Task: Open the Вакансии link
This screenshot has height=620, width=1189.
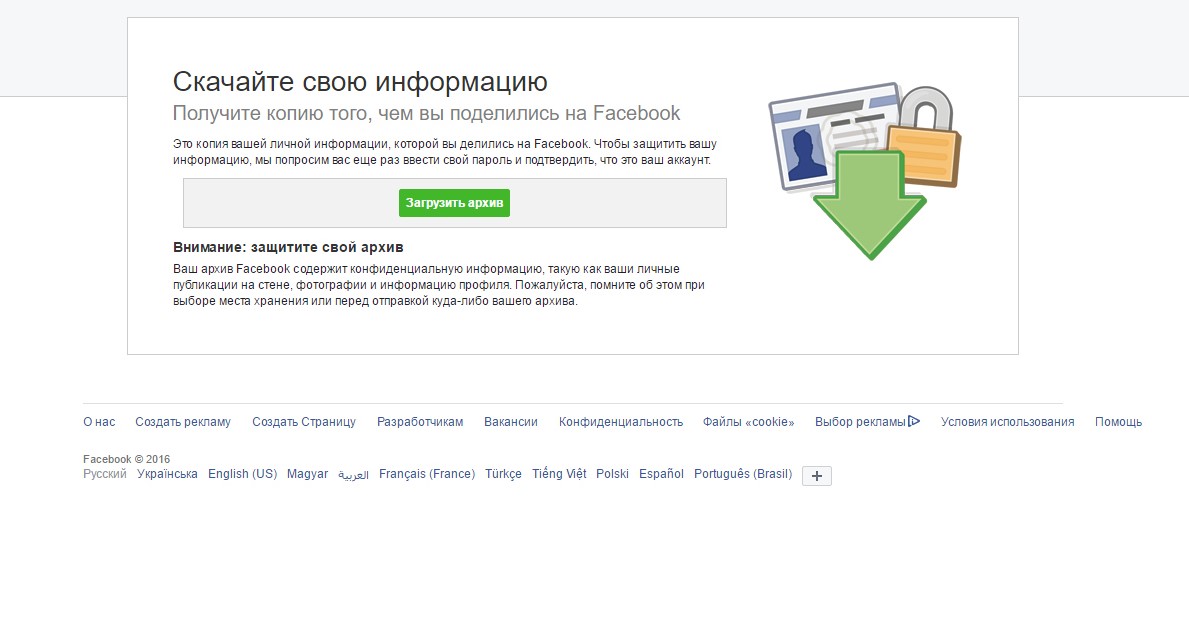Action: 511,422
